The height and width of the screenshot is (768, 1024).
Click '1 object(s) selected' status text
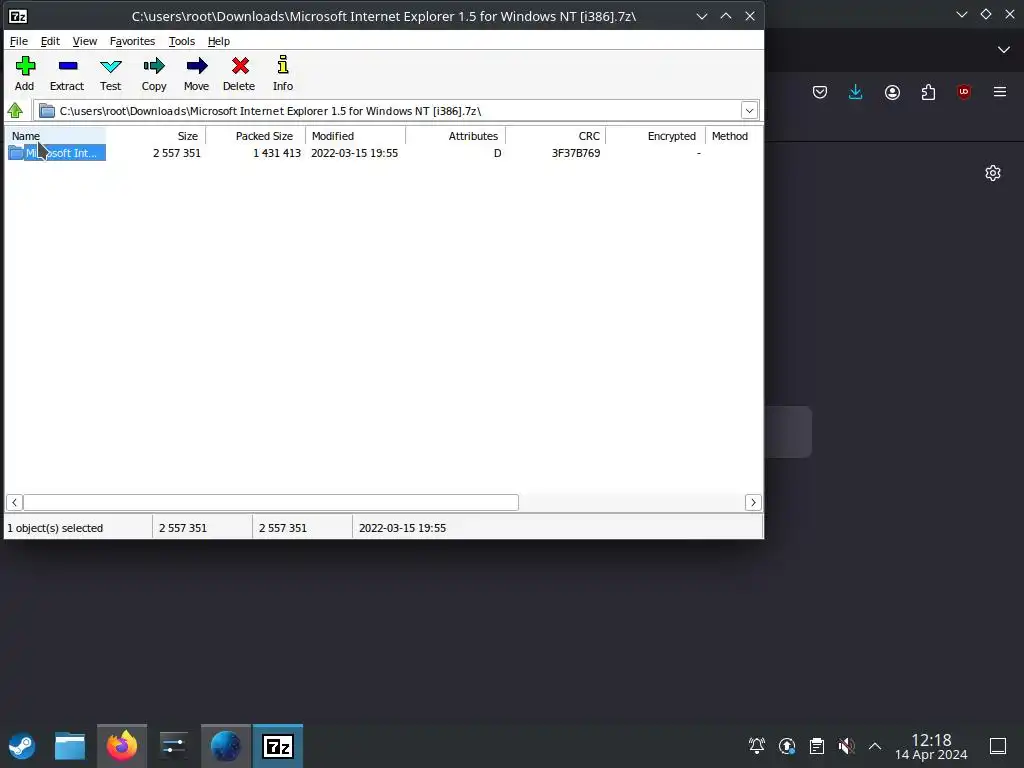coord(56,528)
